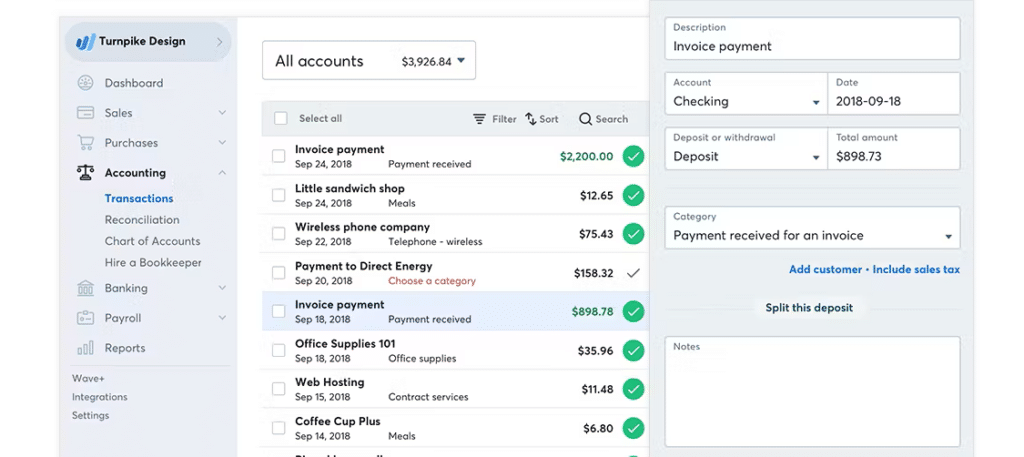1024x457 pixels.
Task: Collapse the Accounting menu chevron
Action: (222, 173)
